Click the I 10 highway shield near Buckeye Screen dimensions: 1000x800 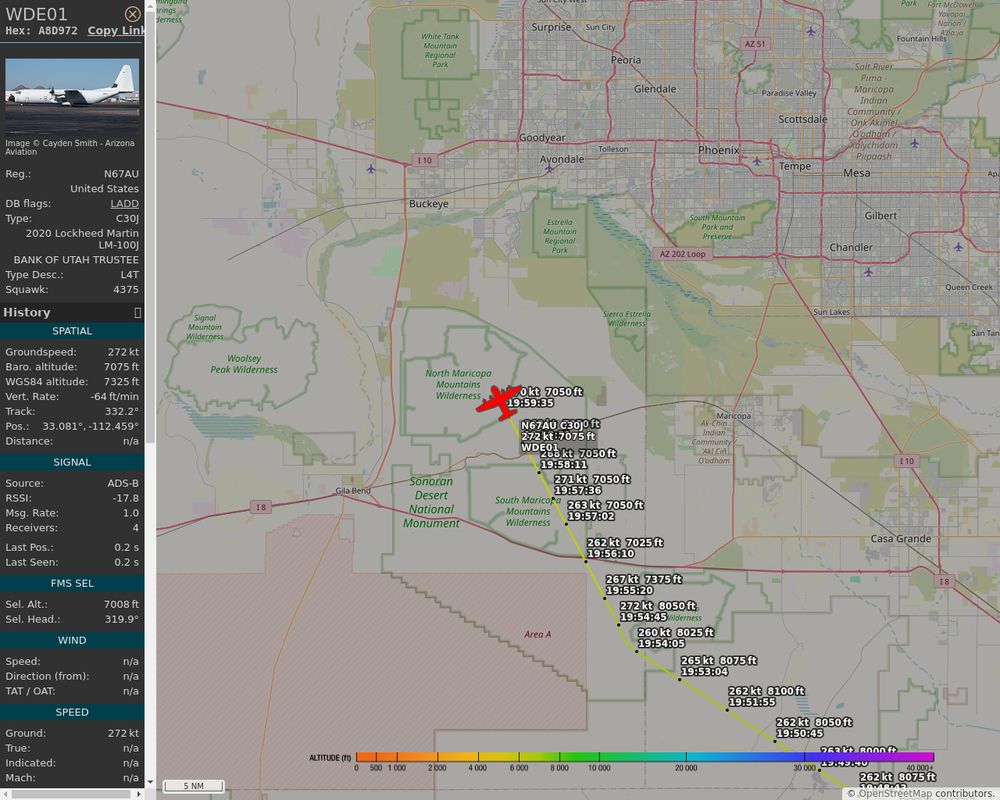[x=425, y=160]
